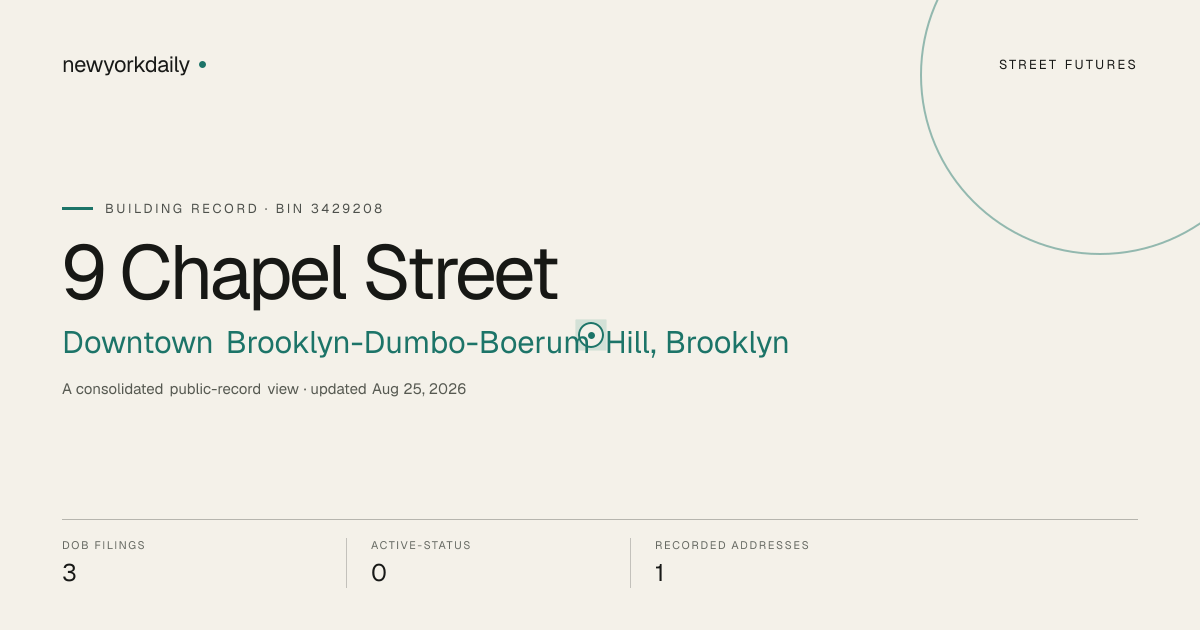Click the word Brooklyn after Hill
Viewport: 1200px width, 630px height.
(727, 343)
